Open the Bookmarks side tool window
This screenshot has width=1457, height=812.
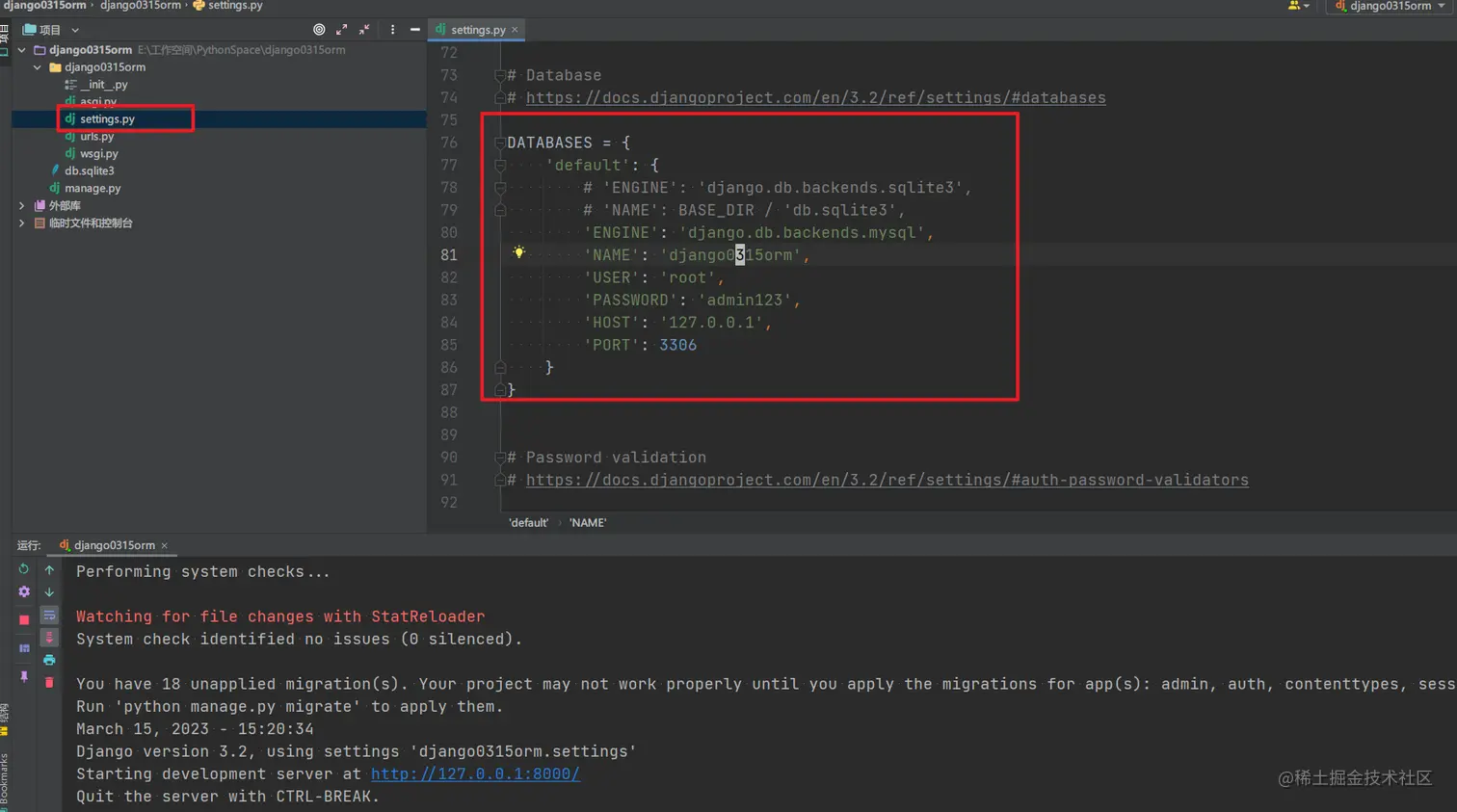[5, 780]
